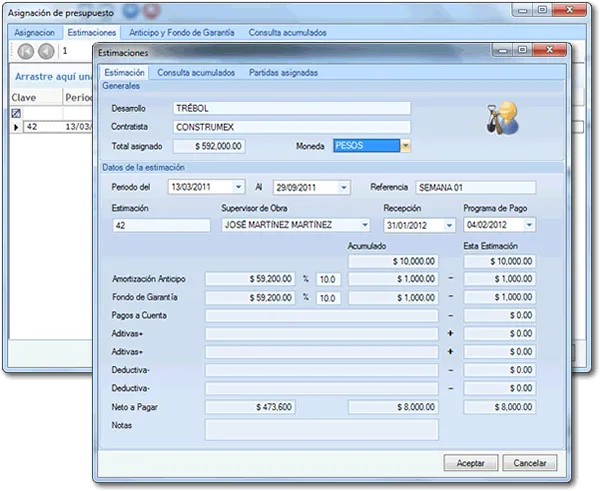Click Fondo de Garantía amount $59,200.00

point(250,297)
